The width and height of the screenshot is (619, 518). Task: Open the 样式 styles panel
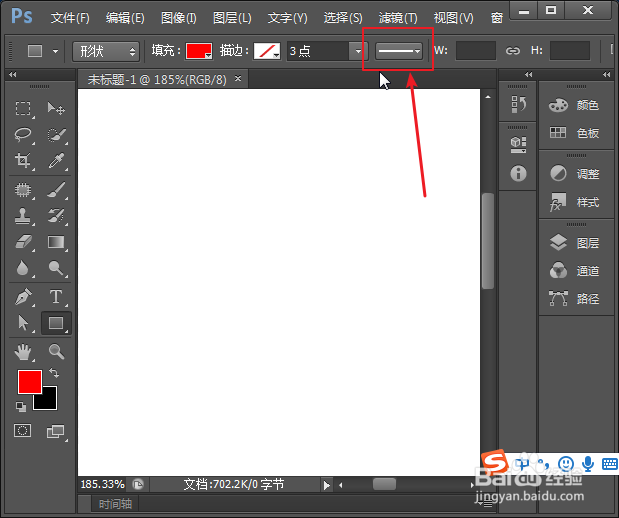[575, 203]
